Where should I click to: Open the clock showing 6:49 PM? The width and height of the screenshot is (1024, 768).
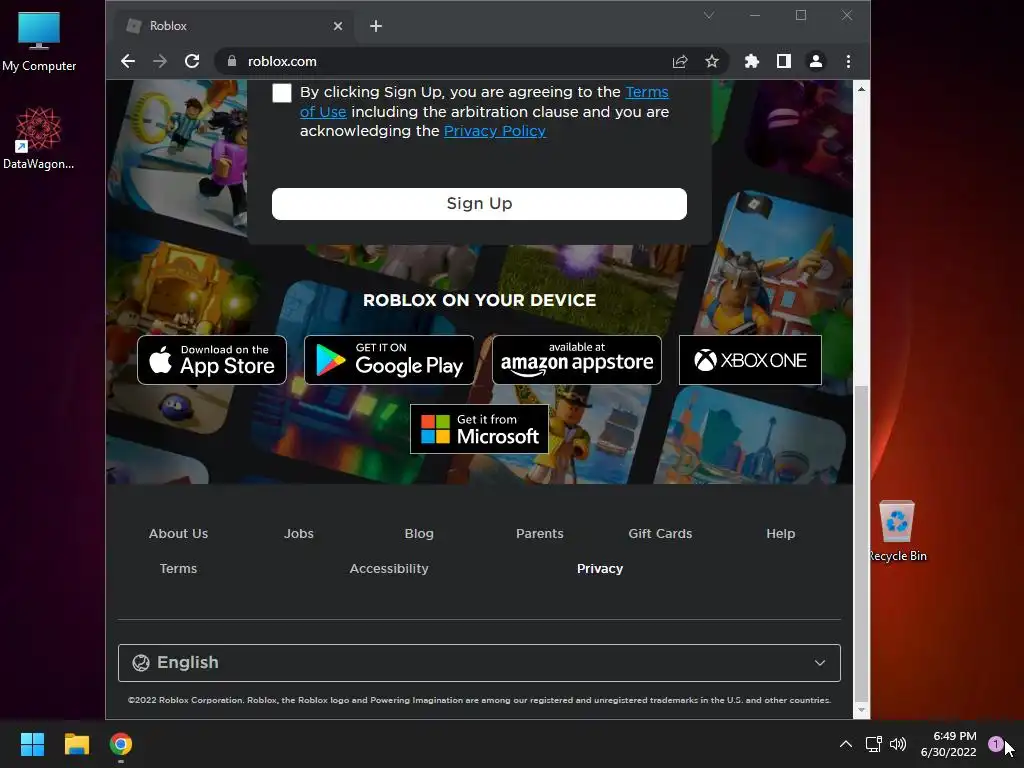(948, 744)
